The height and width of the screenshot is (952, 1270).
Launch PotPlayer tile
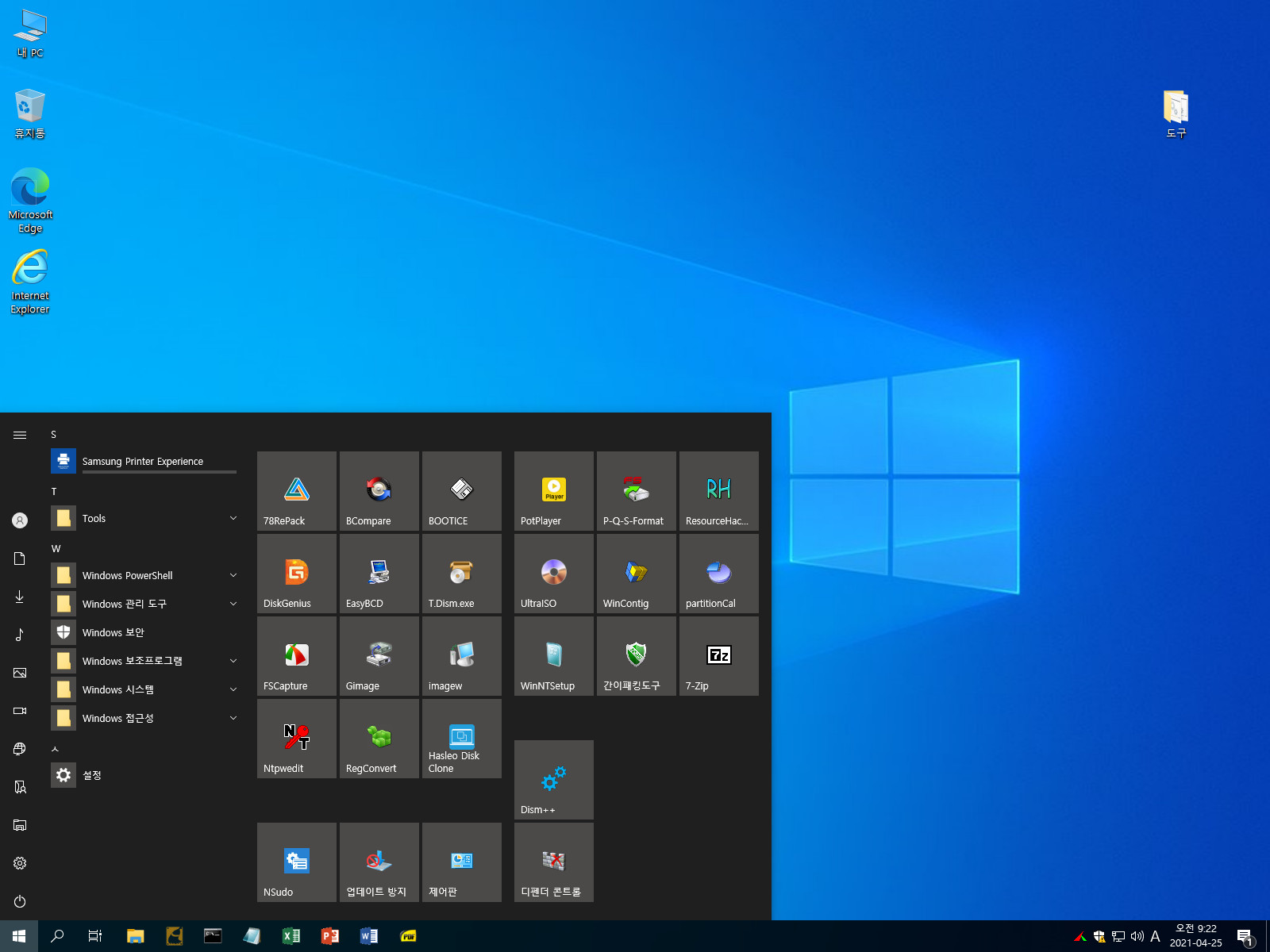pos(554,491)
